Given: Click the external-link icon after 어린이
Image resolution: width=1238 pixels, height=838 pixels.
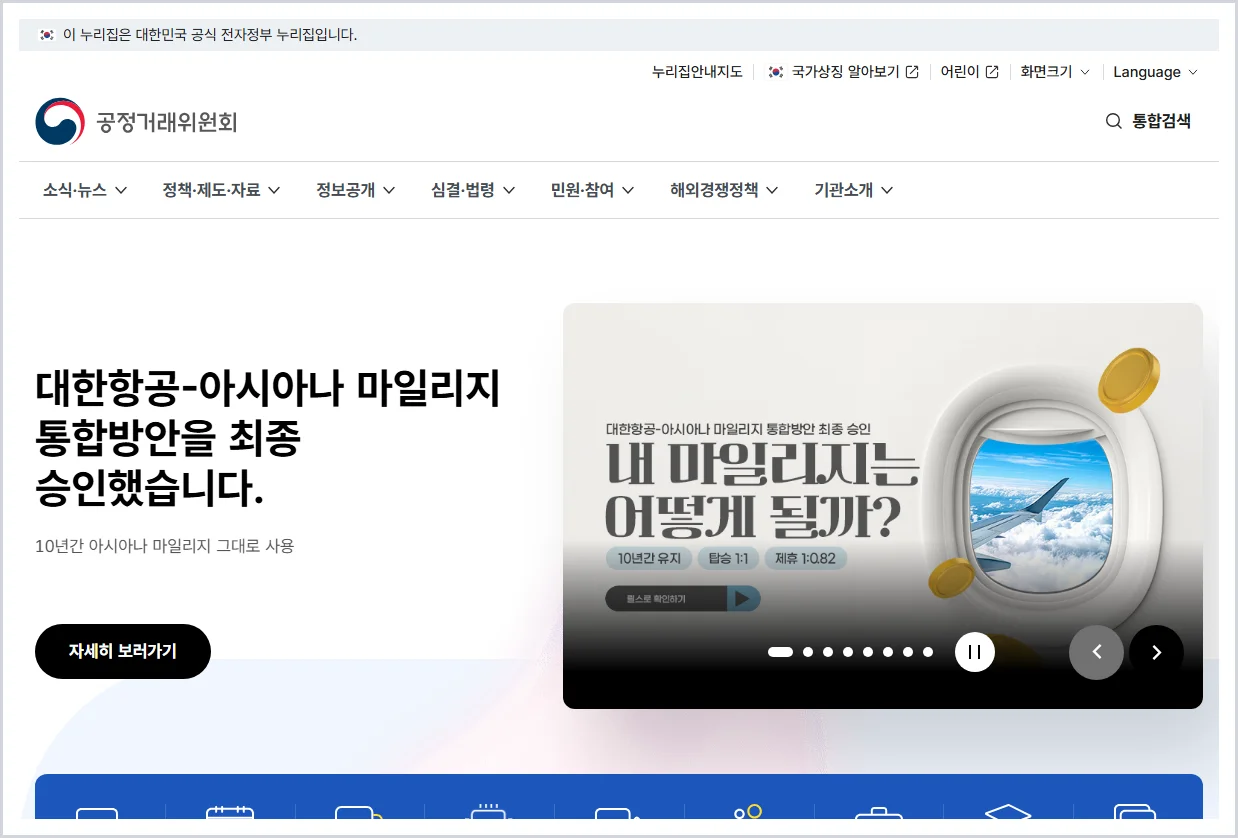Looking at the screenshot, I should pos(992,72).
